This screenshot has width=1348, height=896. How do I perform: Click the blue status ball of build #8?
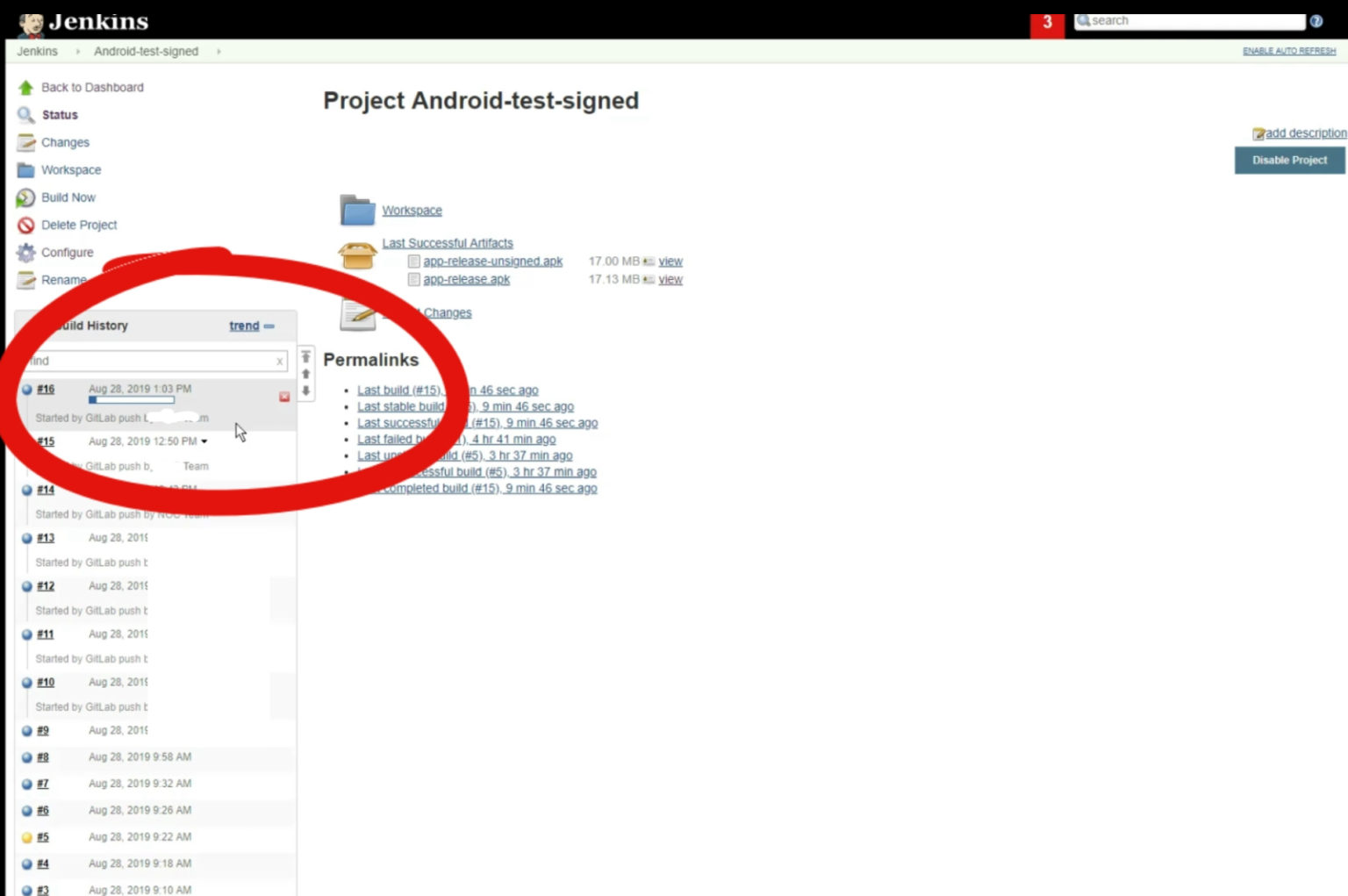coord(27,756)
